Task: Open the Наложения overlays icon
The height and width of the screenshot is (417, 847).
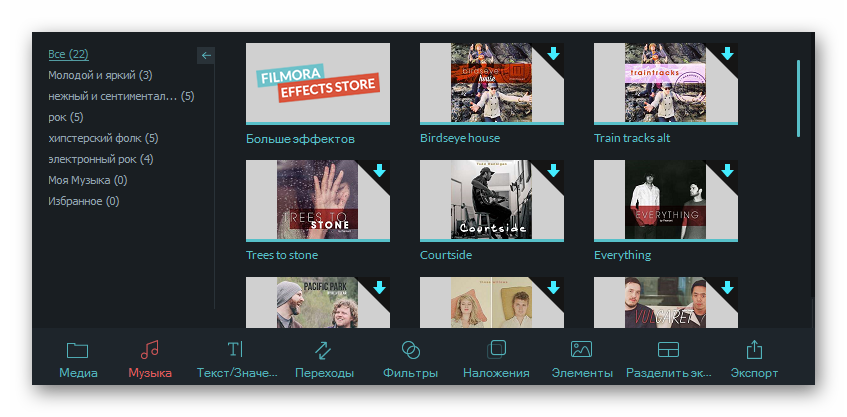Action: tap(496, 350)
